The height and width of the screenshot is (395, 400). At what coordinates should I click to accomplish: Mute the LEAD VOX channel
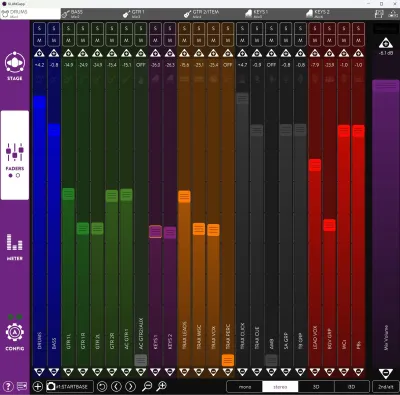click(x=315, y=40)
